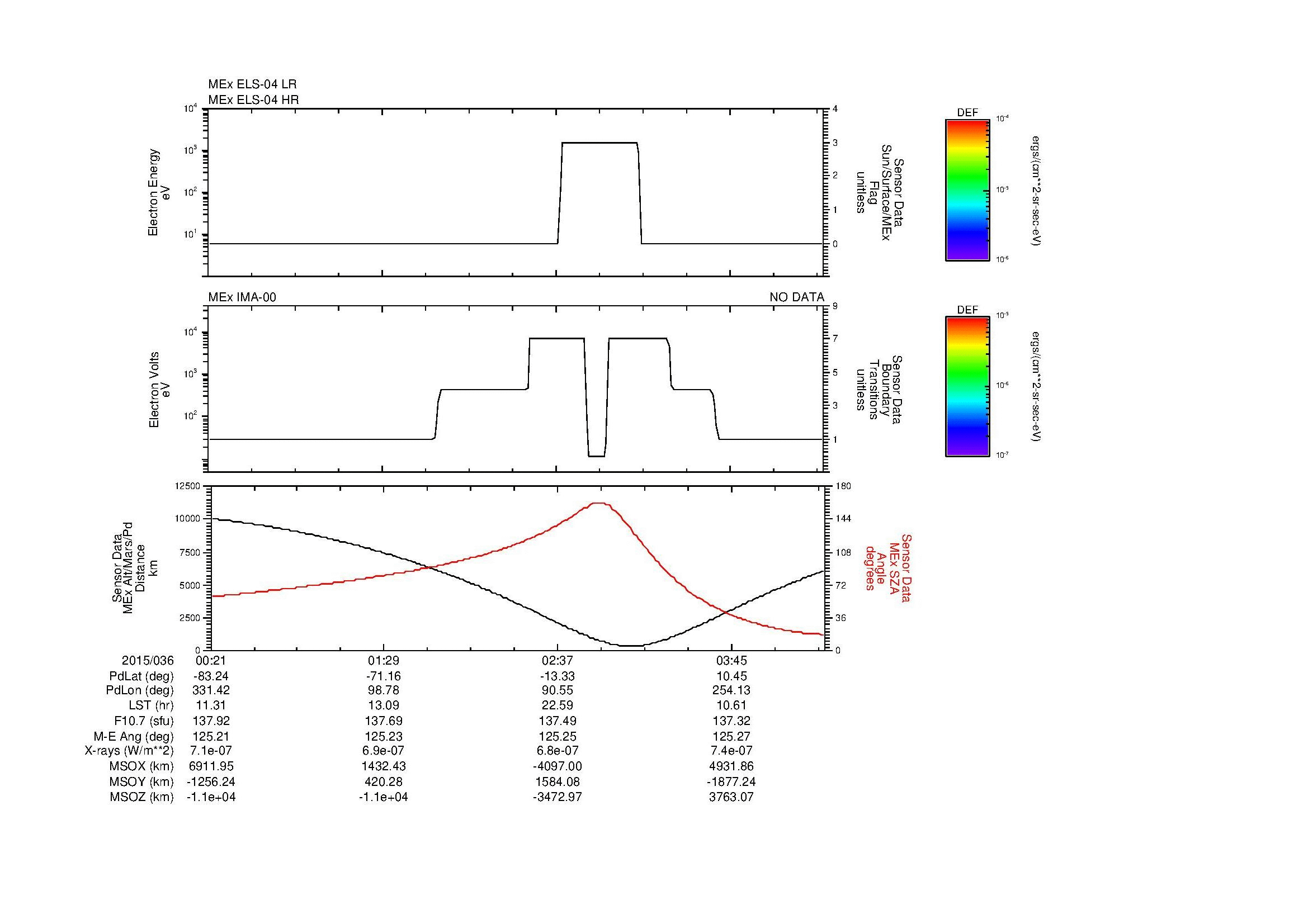Select the 'MSOY (km)' row label
The height and width of the screenshot is (924, 1308).
[141, 781]
